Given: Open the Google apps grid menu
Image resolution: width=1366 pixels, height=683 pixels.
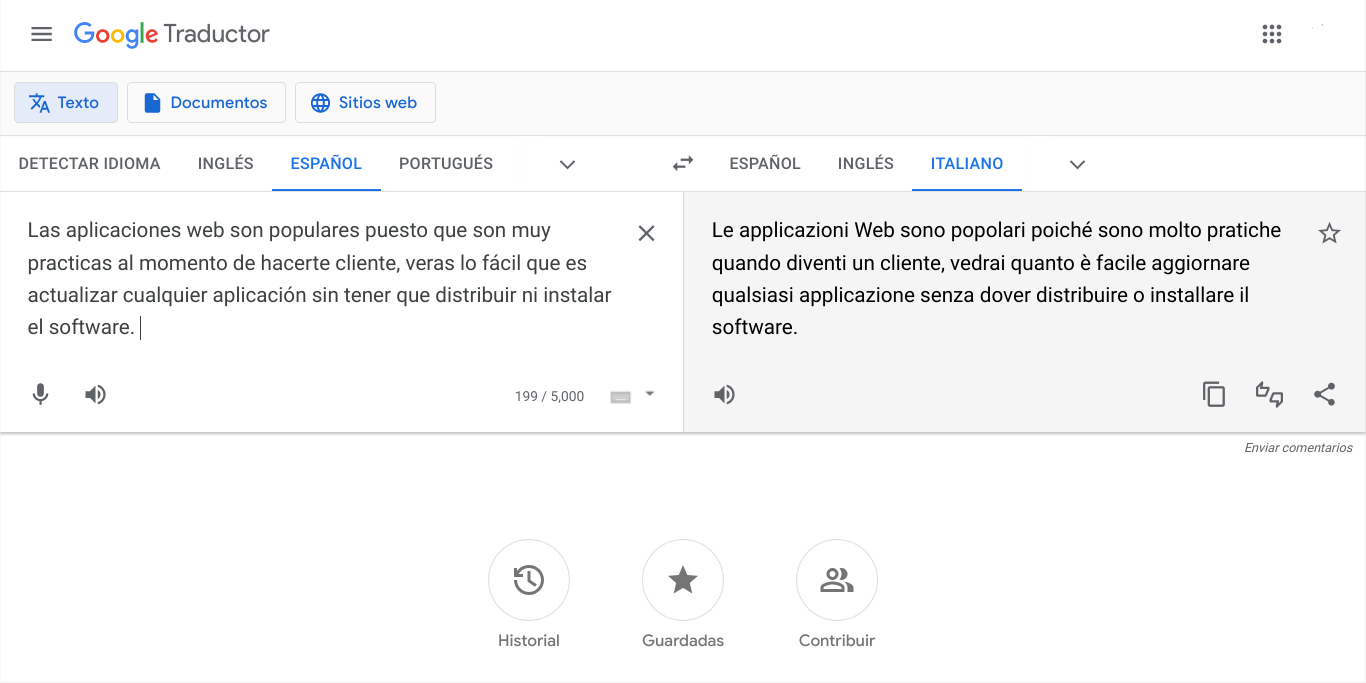Looking at the screenshot, I should (x=1272, y=33).
